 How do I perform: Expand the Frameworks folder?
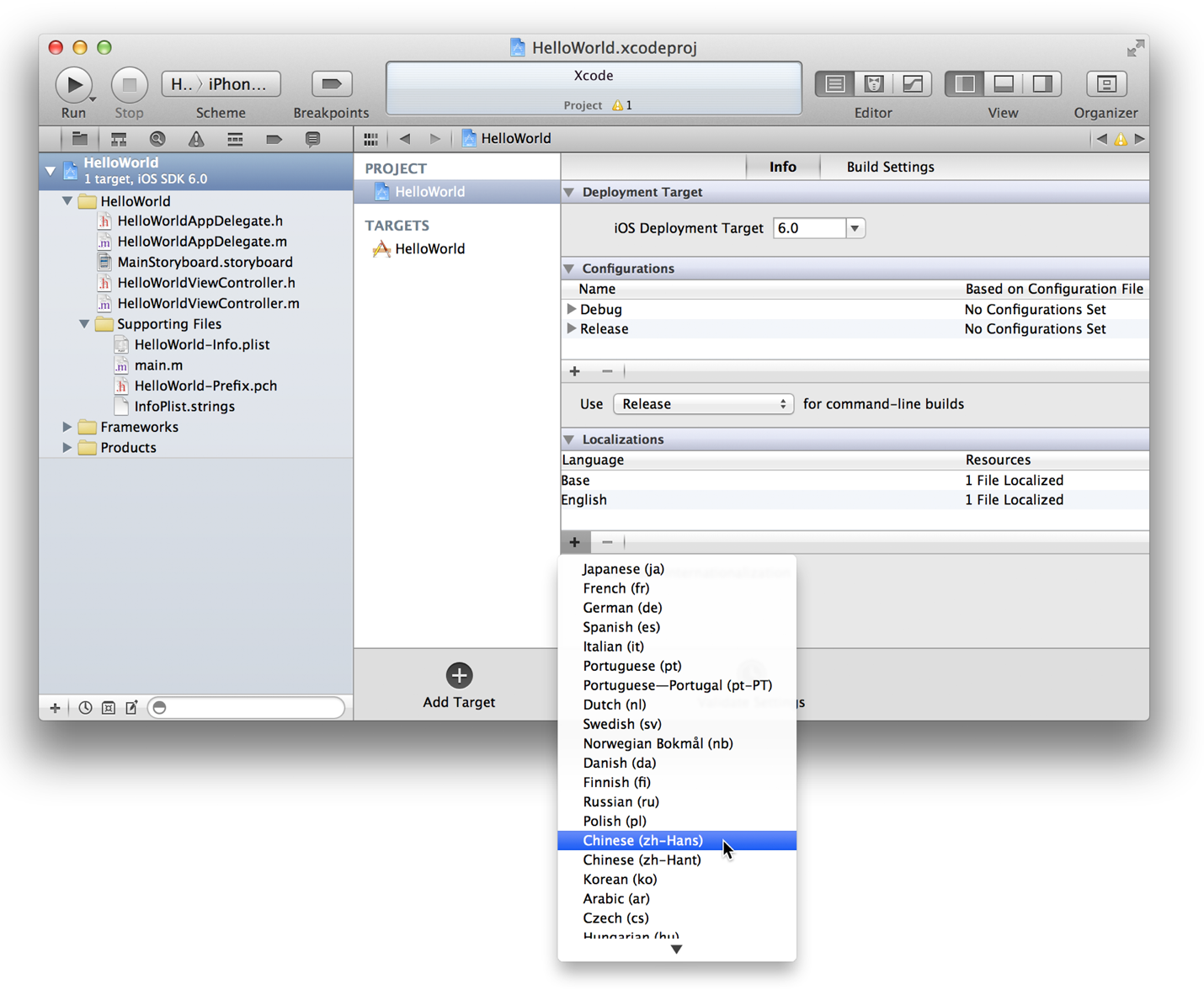67,427
